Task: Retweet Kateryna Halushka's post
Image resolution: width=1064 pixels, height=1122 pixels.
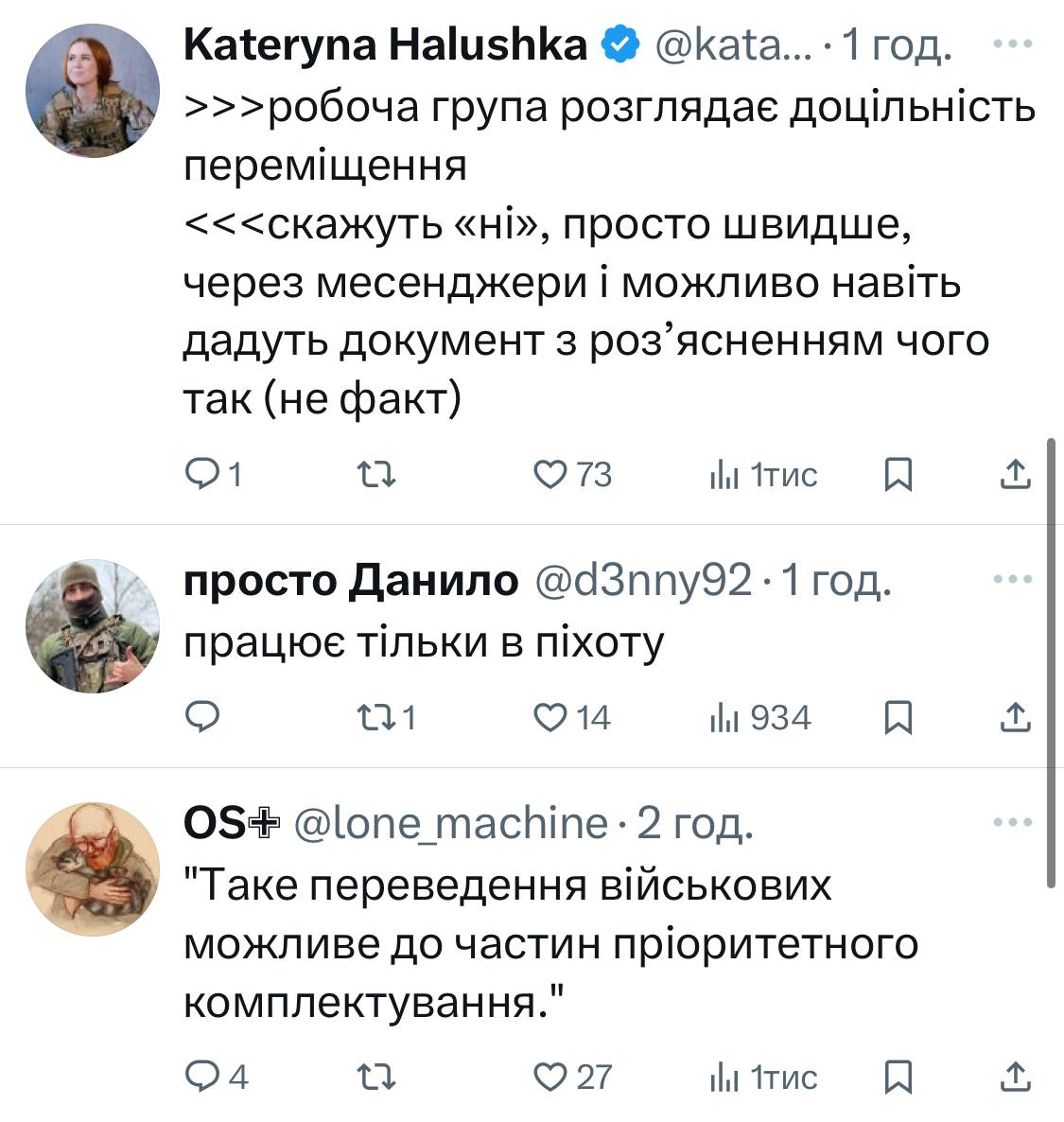Action: point(379,473)
